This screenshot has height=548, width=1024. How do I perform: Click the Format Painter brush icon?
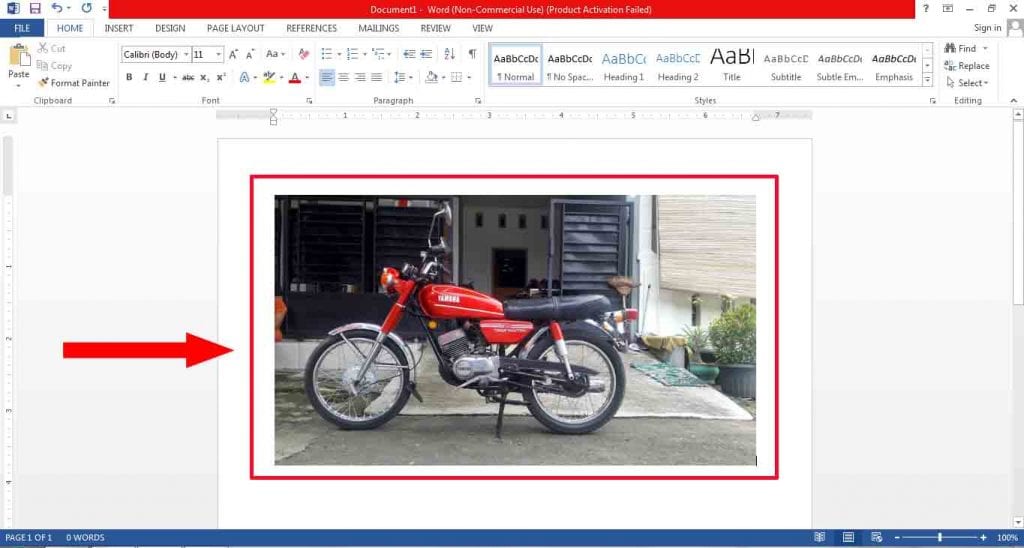point(43,83)
